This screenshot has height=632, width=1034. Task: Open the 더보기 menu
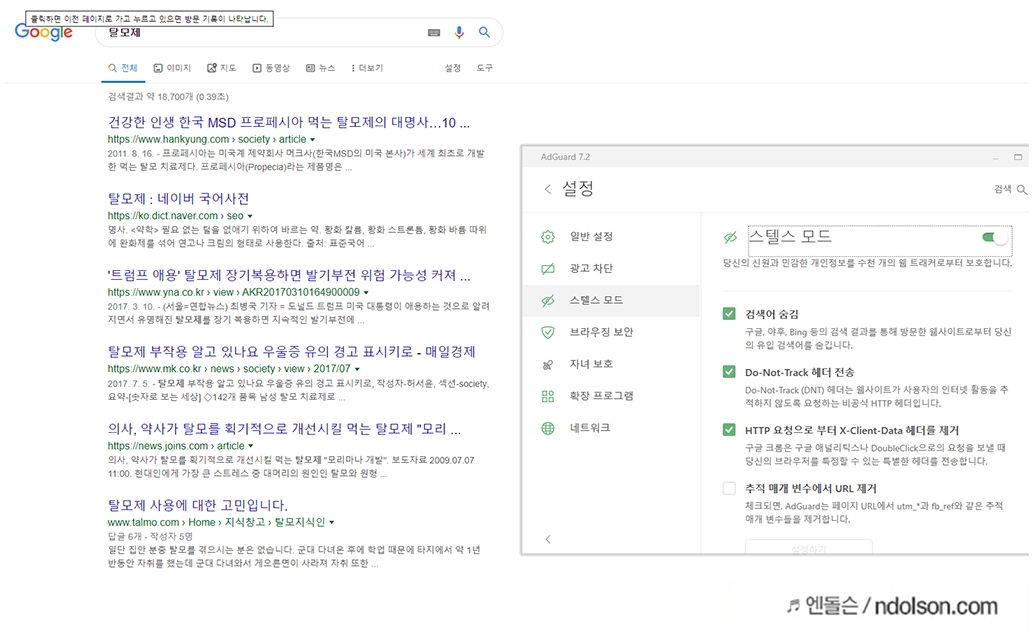coord(367,68)
